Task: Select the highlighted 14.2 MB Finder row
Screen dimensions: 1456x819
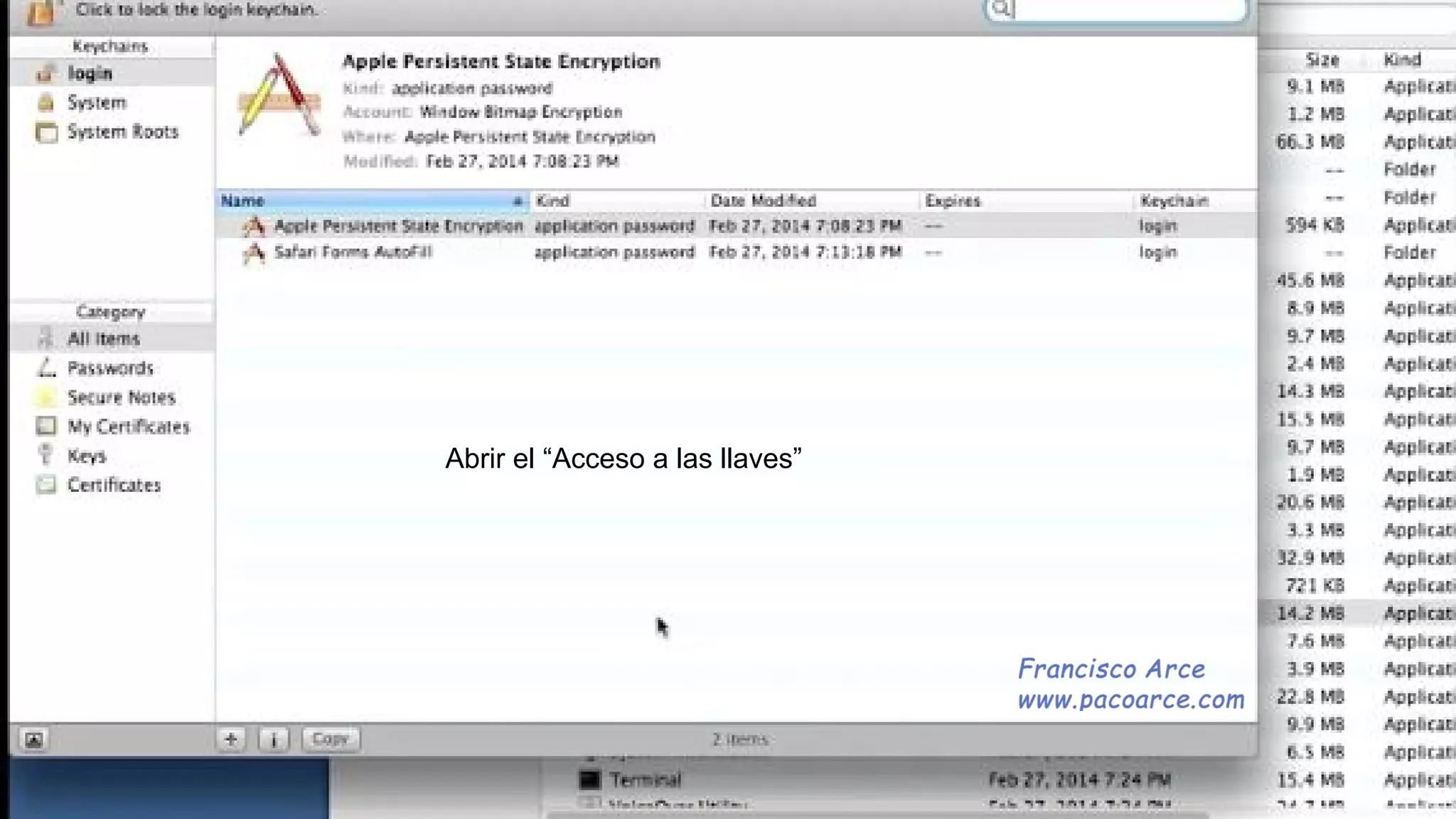Action: [x=1358, y=614]
